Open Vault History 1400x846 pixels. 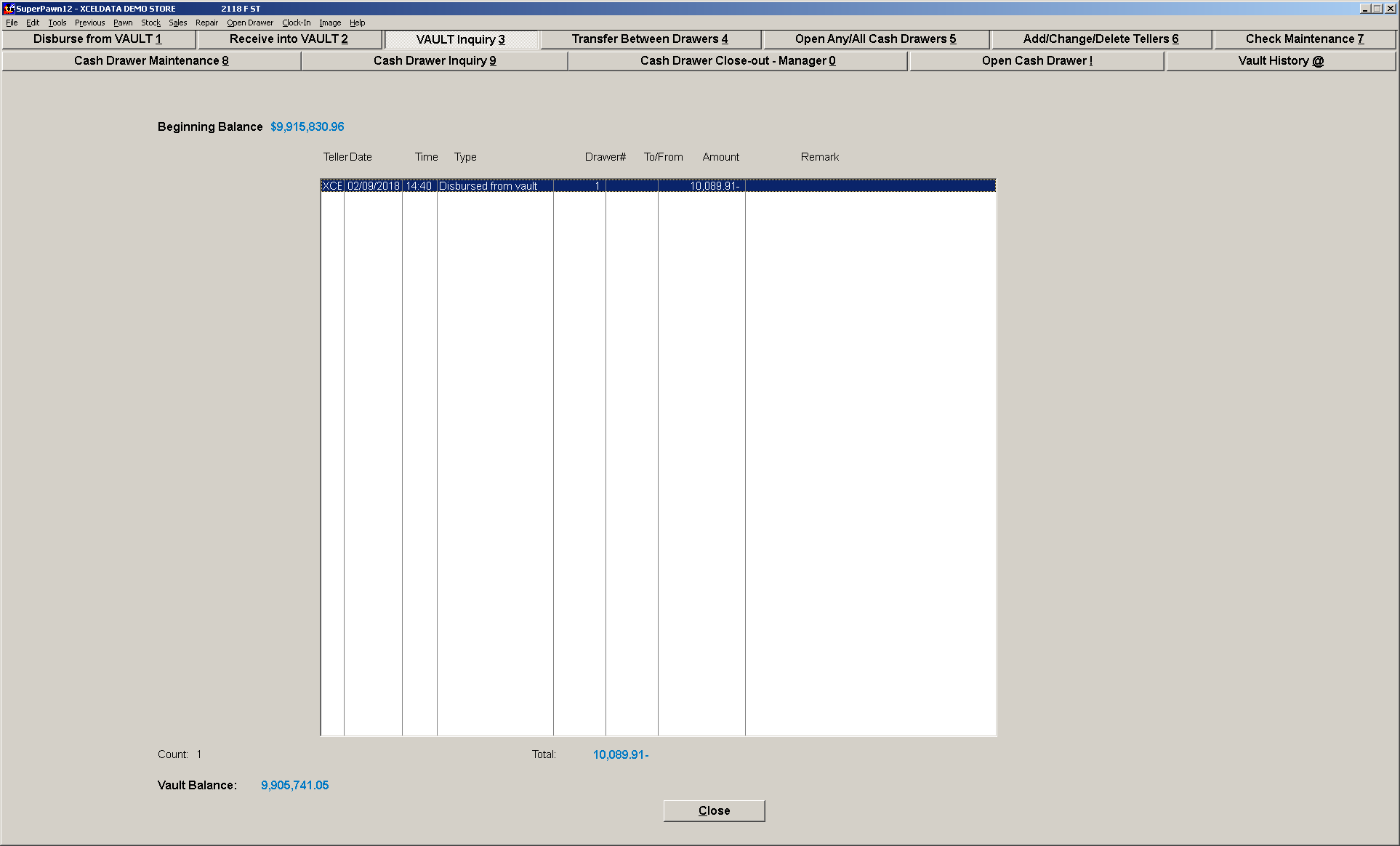[1281, 61]
